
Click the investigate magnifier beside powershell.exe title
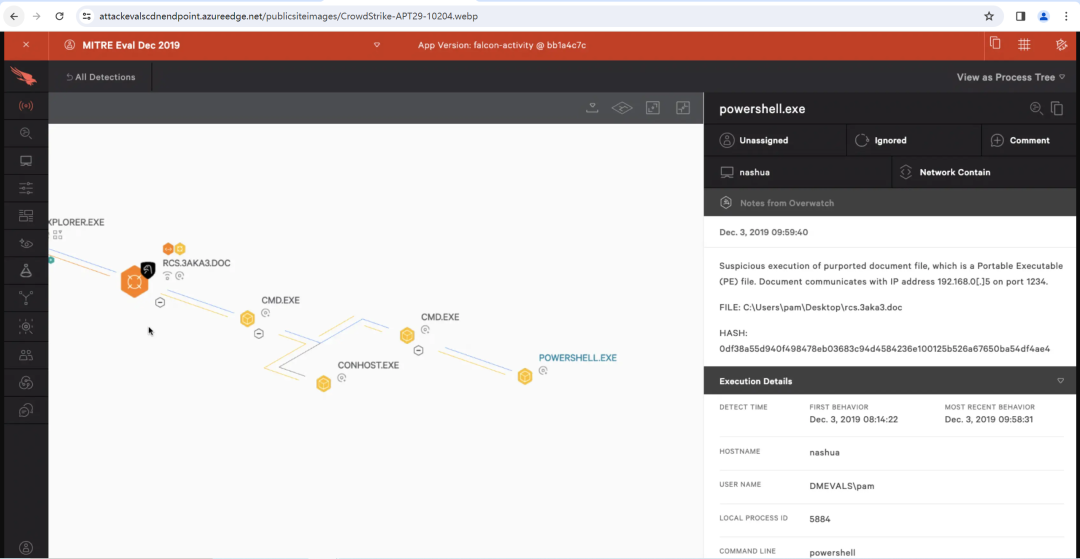(1036, 108)
